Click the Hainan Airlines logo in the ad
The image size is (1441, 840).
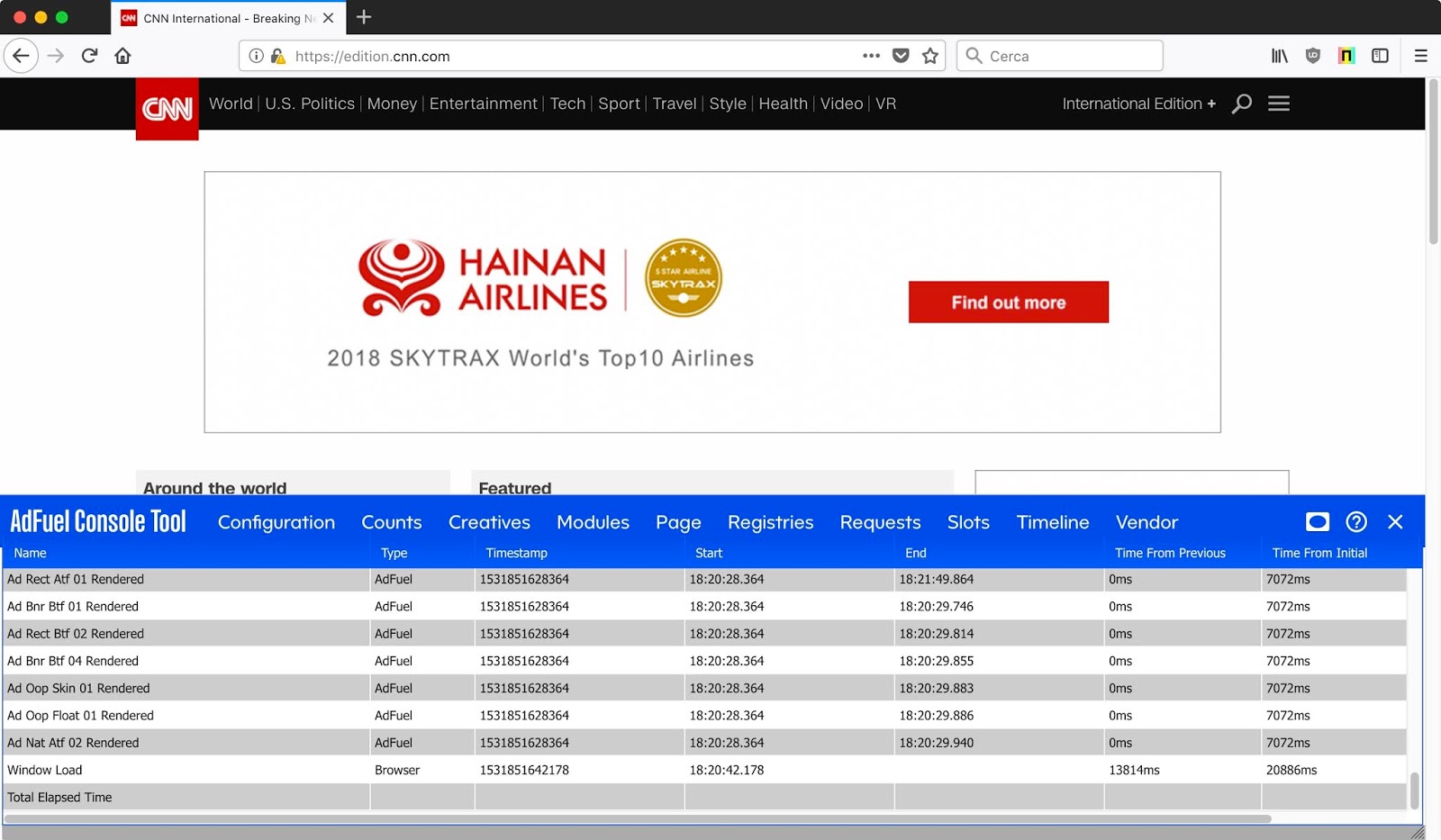484,278
